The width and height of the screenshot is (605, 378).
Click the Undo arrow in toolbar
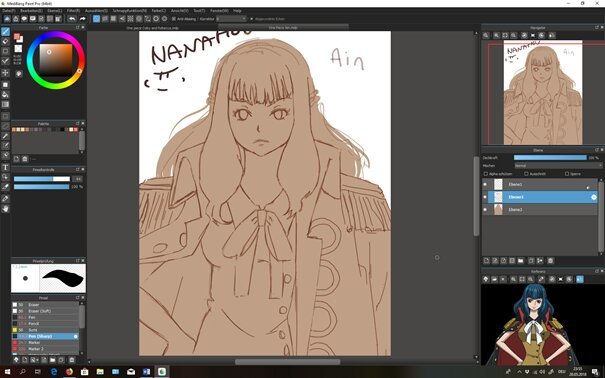click(x=72, y=19)
